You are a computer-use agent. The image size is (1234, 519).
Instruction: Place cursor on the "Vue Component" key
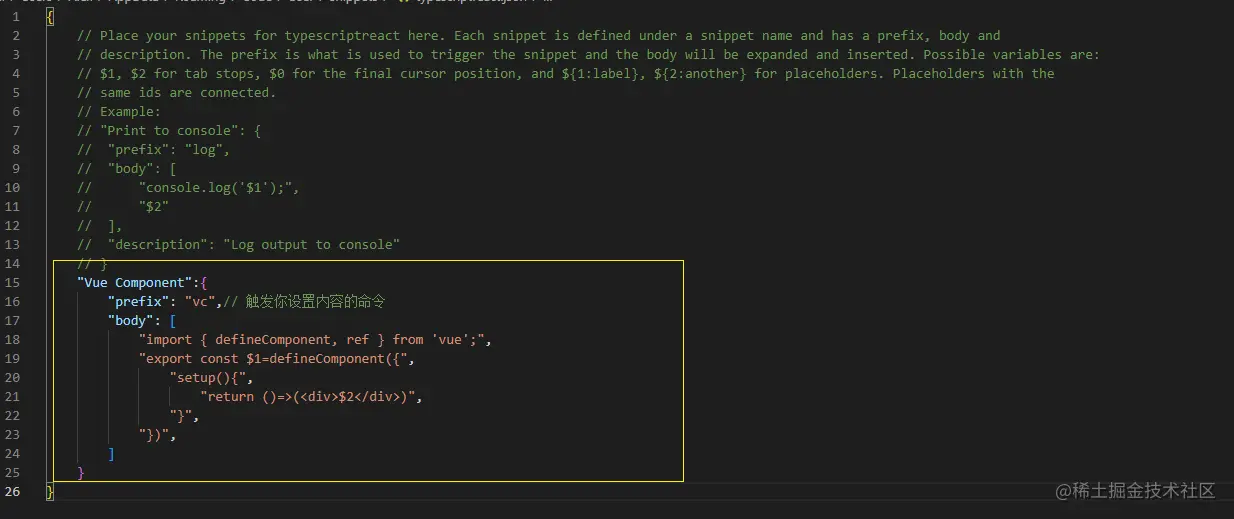(134, 282)
